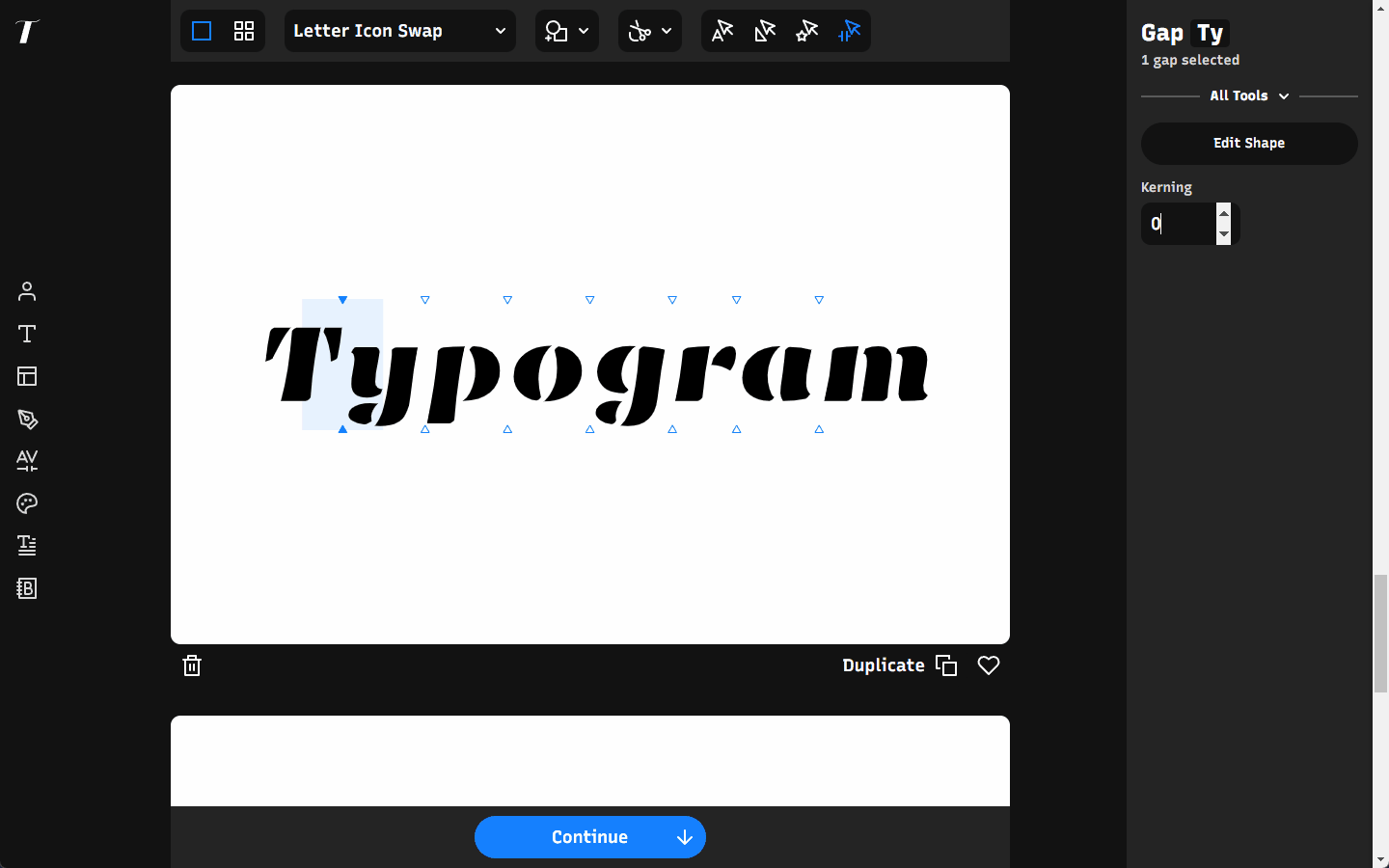Favorite the design with the heart icon

click(989, 665)
